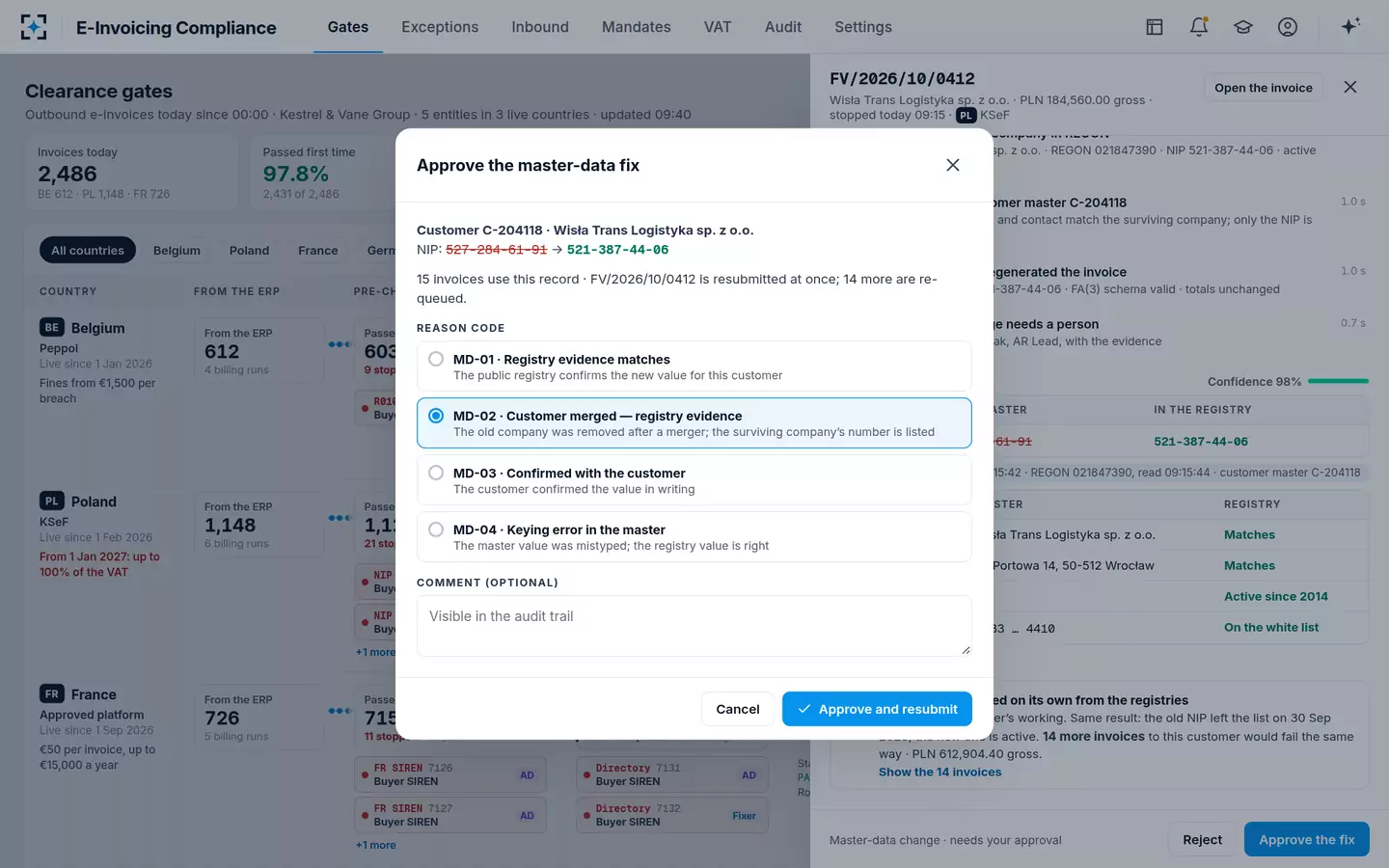Open the Exceptions tab
This screenshot has width=1389, height=868.
[x=440, y=27]
